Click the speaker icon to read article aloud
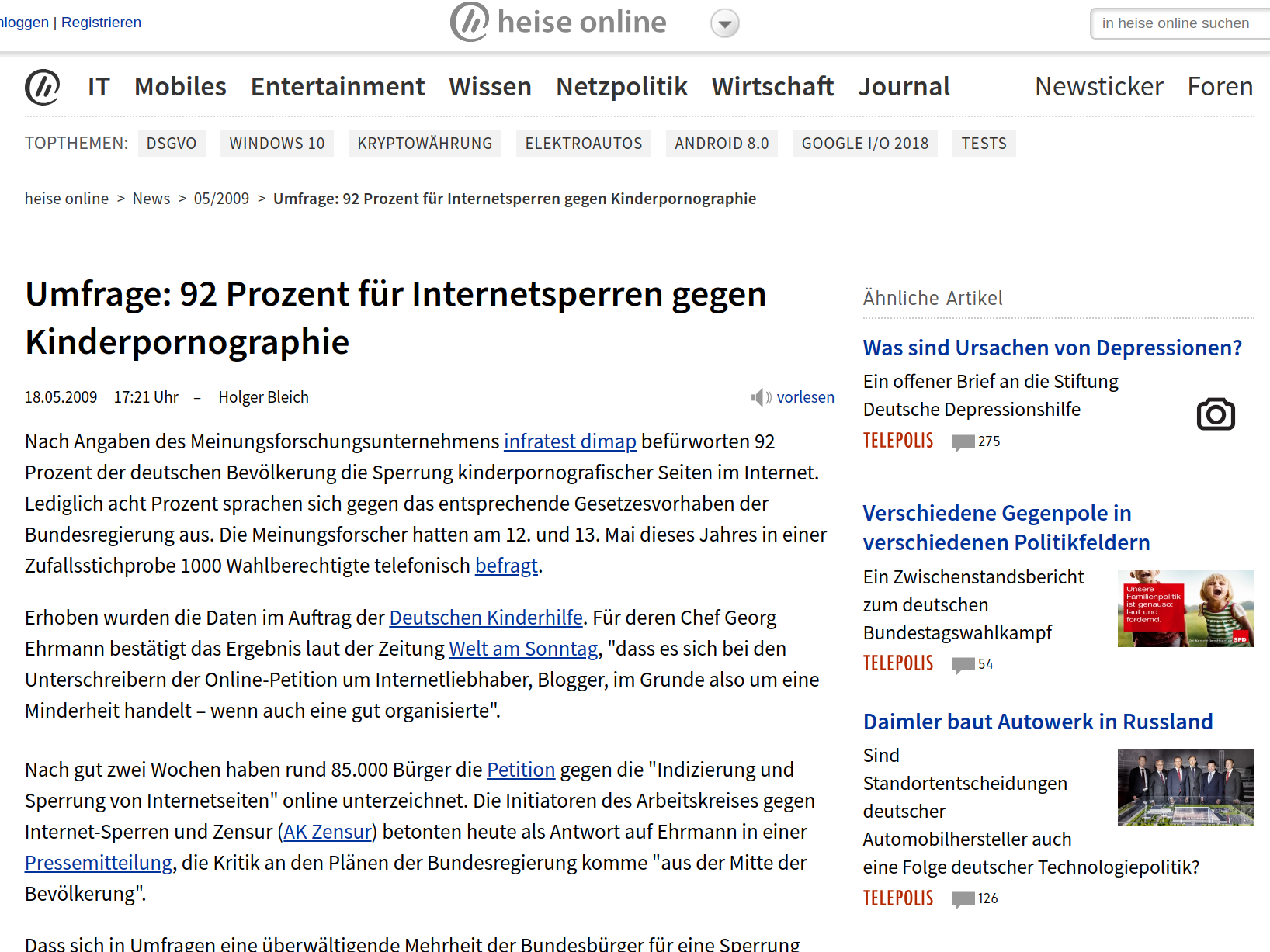1270x952 pixels. click(x=760, y=398)
